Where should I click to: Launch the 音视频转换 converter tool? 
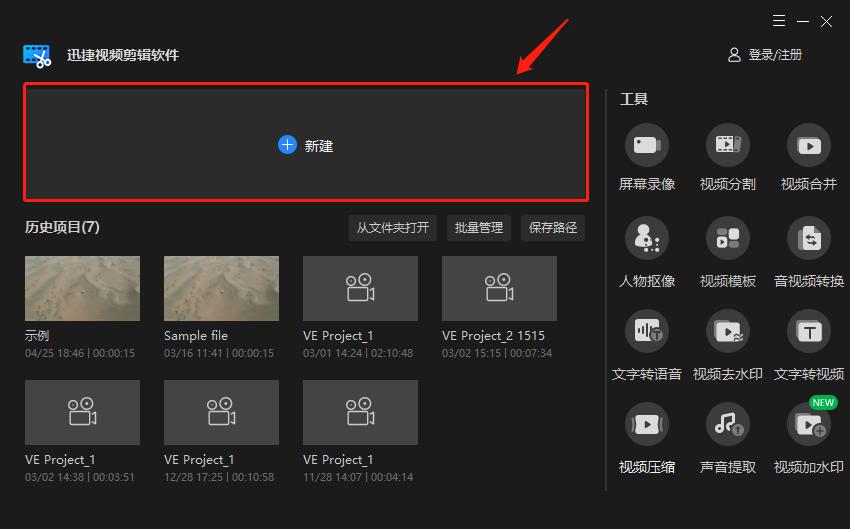click(808, 238)
